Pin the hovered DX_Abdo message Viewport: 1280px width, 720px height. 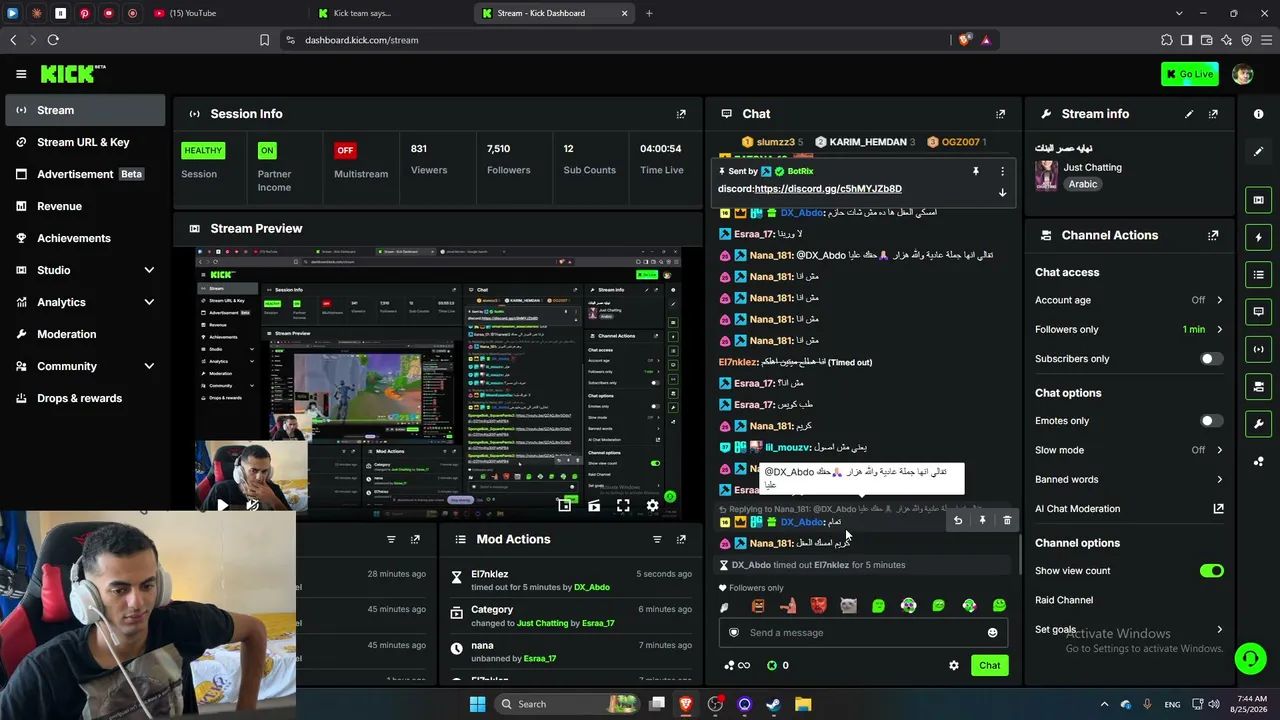pos(982,520)
